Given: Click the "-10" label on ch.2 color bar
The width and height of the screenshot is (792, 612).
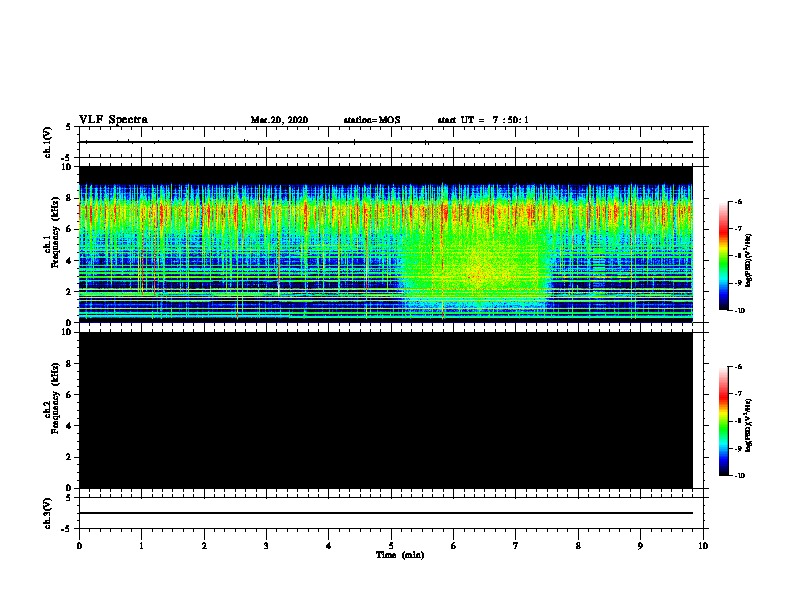Looking at the screenshot, I should pos(739,476).
